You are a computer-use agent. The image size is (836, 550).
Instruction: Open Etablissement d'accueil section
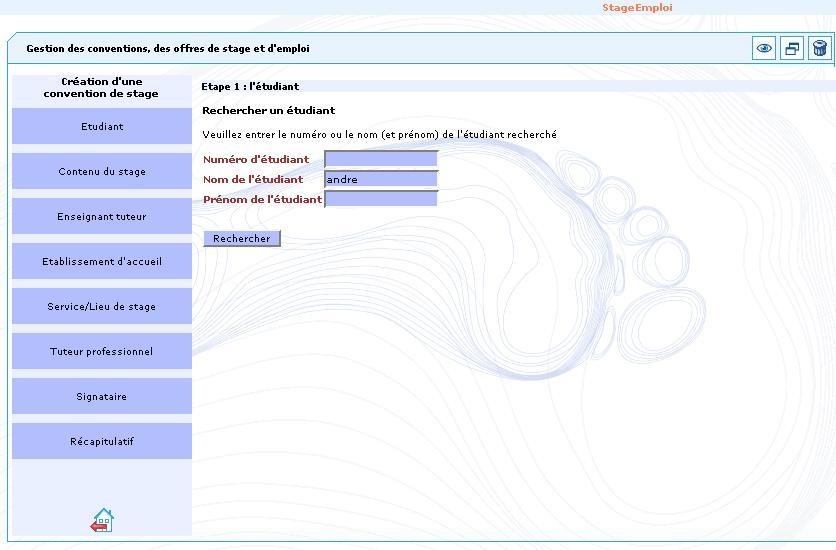tap(102, 262)
